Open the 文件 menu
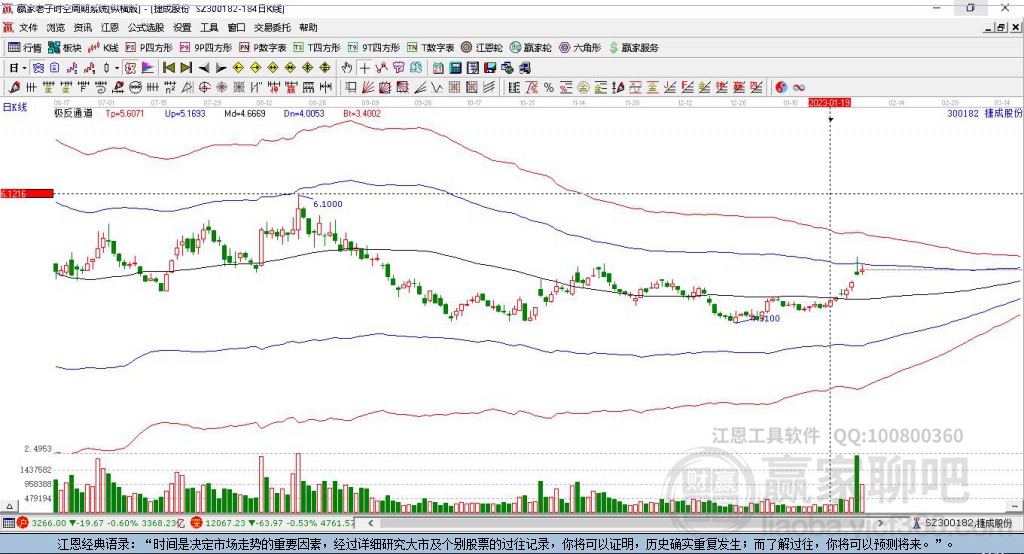 29,28
